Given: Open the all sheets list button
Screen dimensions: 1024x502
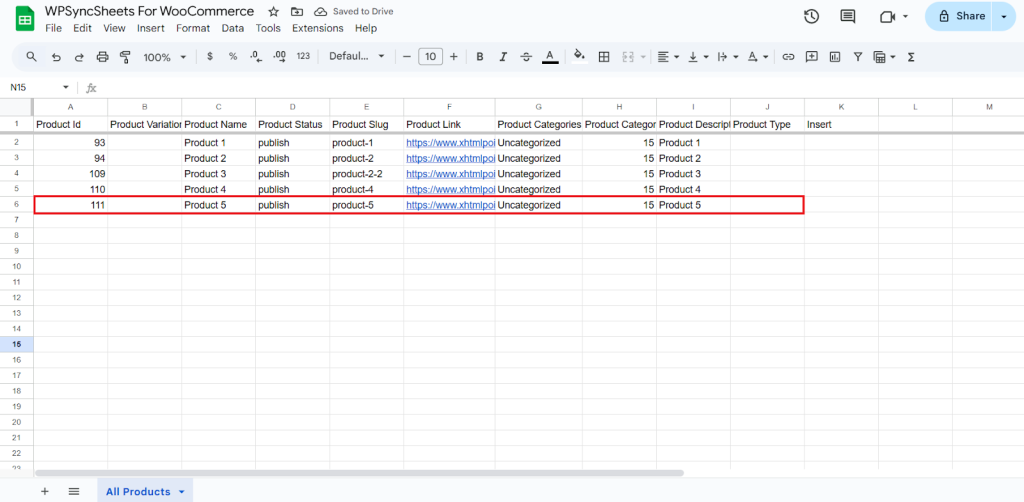Looking at the screenshot, I should tap(74, 492).
